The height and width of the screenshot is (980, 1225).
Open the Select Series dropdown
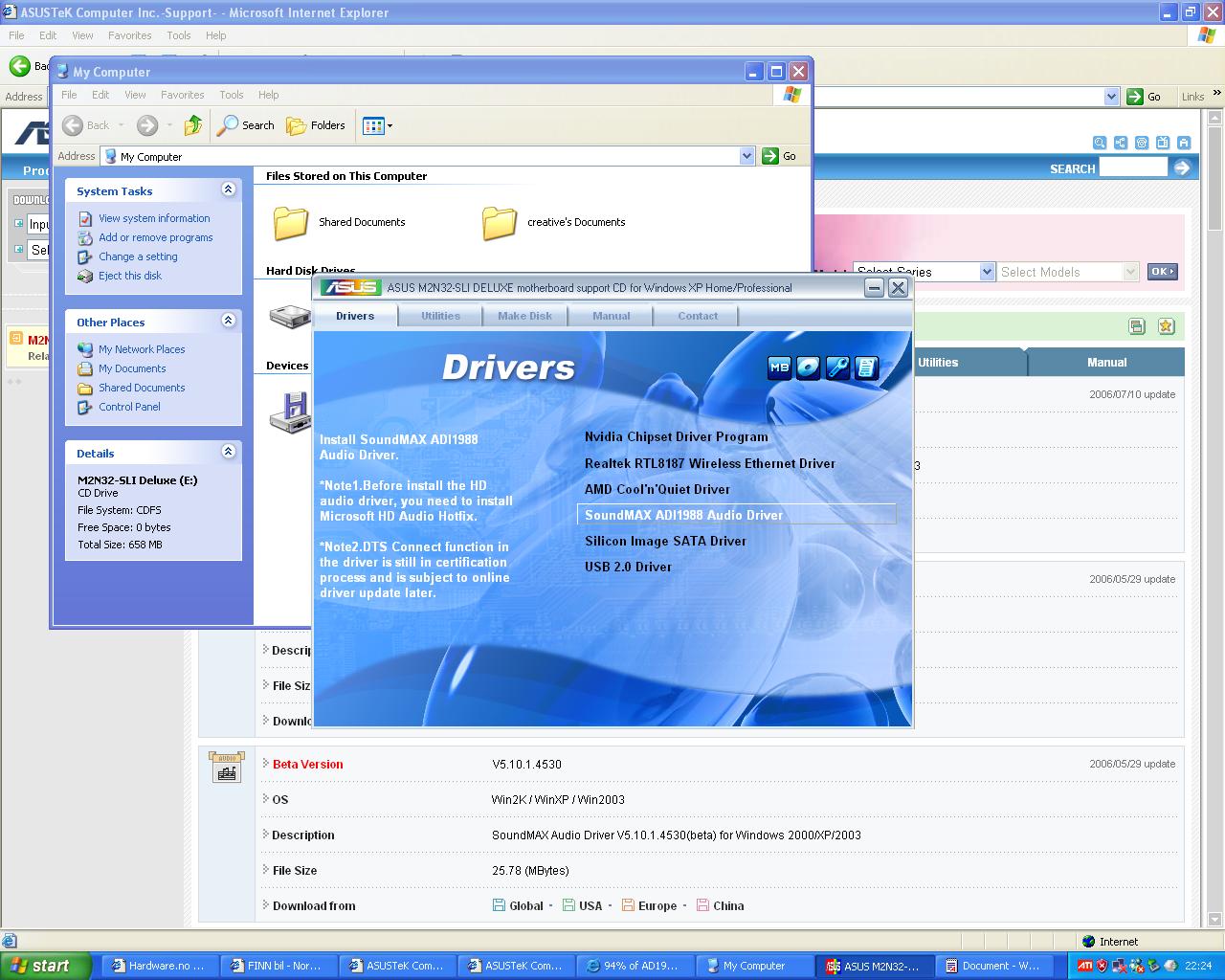point(924,272)
